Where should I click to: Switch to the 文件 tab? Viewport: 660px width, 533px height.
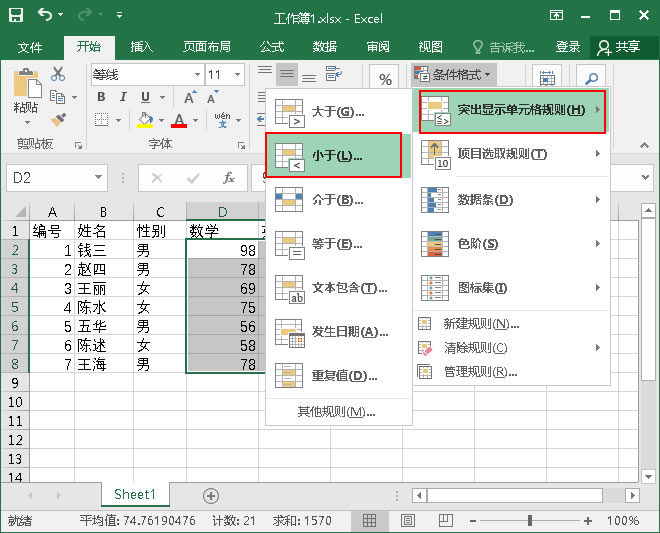30,47
